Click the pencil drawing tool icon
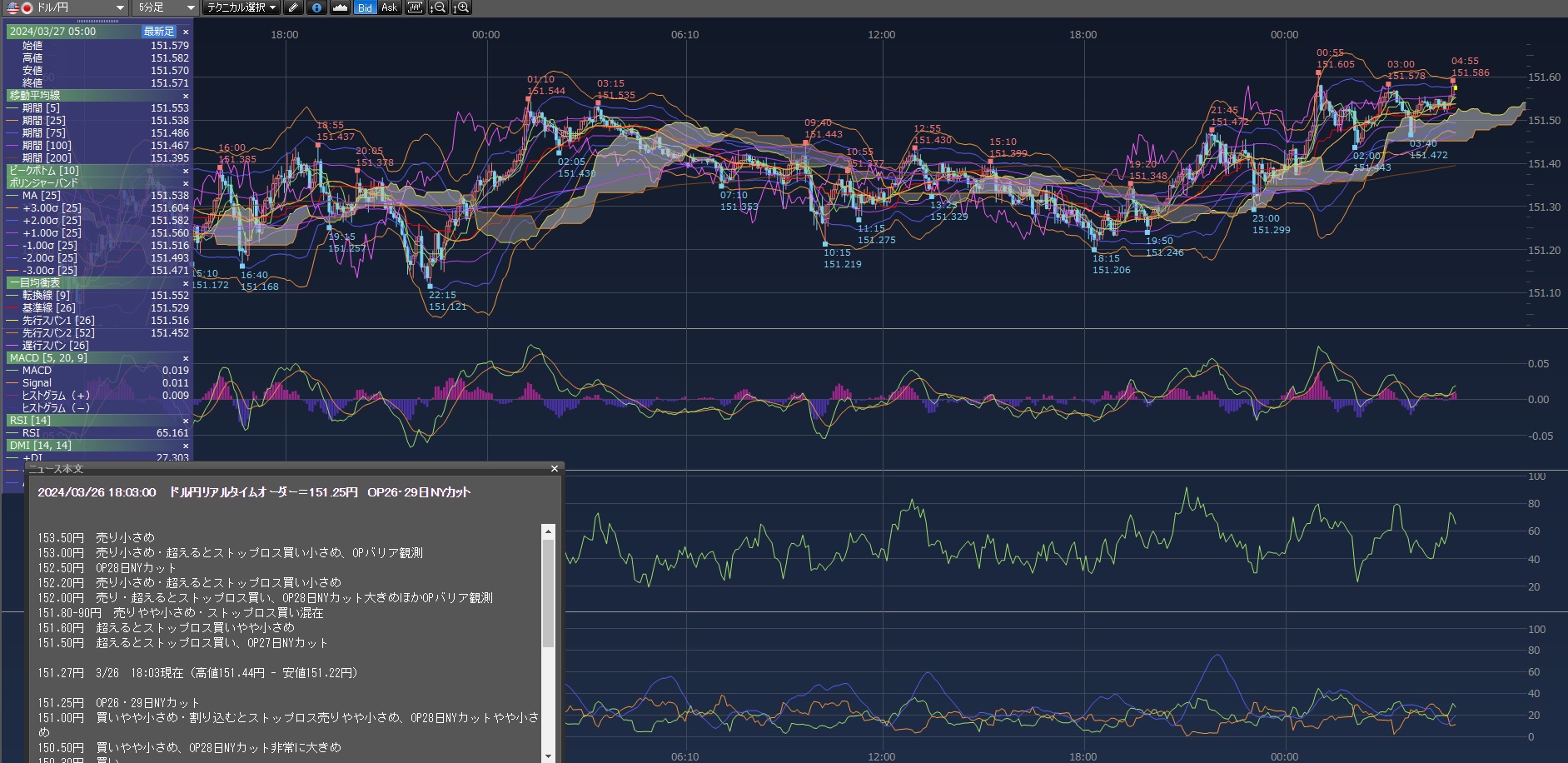The width and height of the screenshot is (1568, 763). click(293, 7)
